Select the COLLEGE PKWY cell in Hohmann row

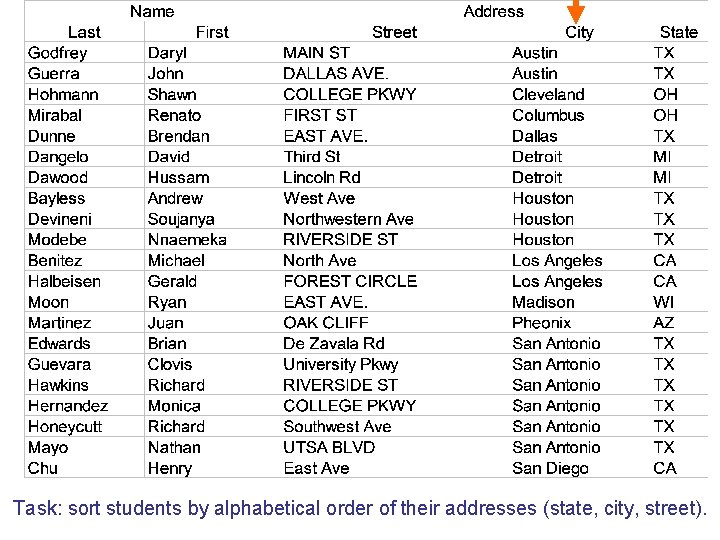(349, 95)
